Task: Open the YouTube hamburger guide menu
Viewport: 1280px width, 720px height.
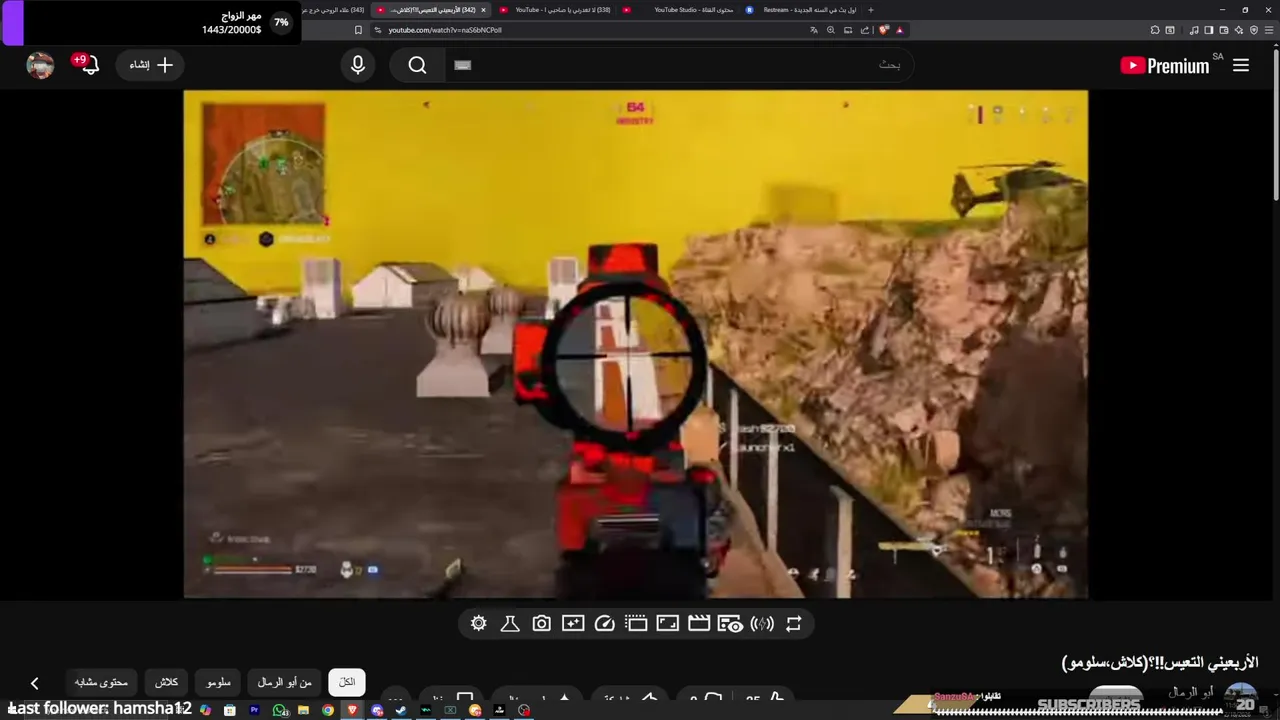Action: (x=1241, y=65)
